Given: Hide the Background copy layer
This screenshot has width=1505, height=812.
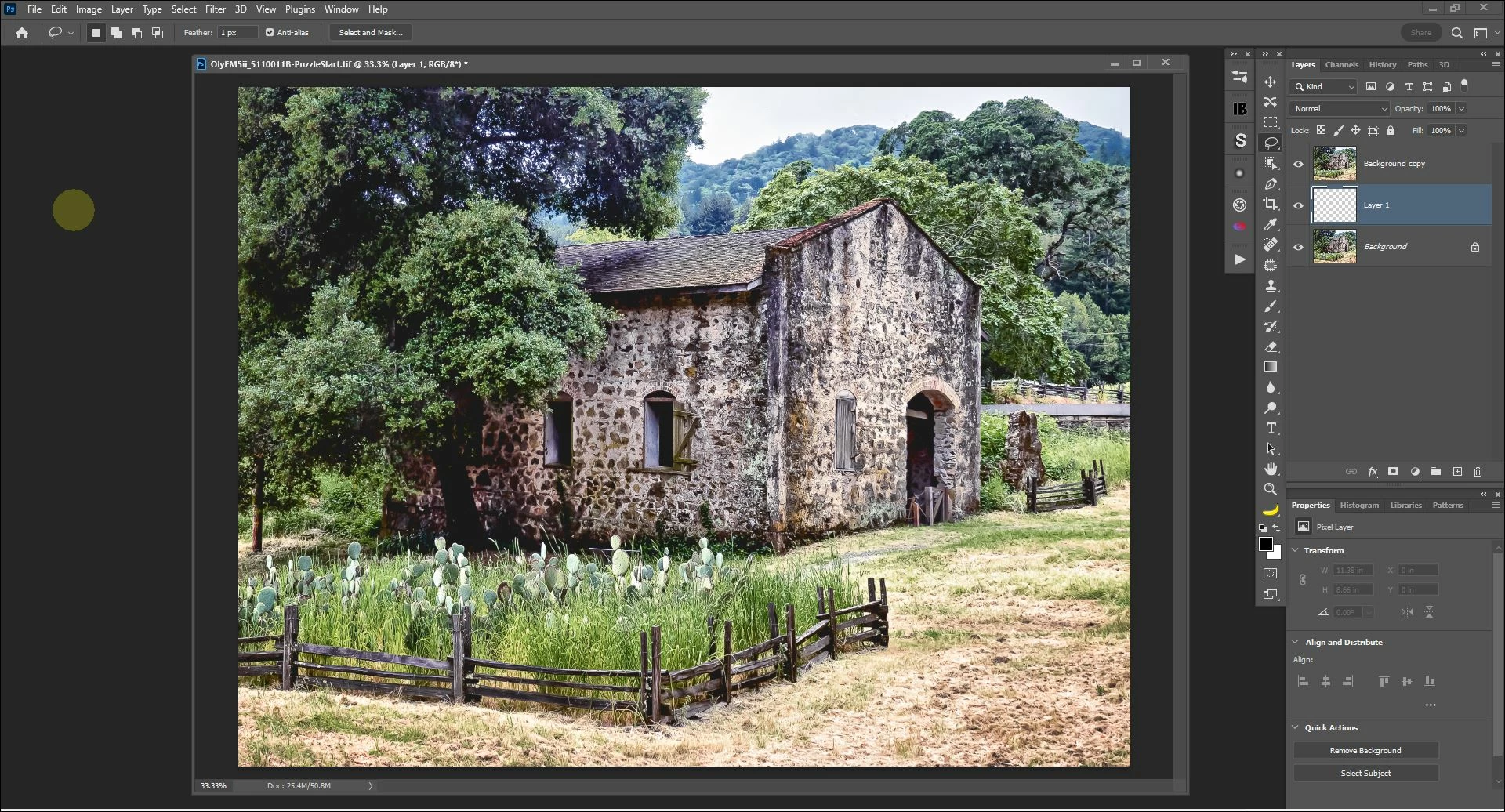Looking at the screenshot, I should [x=1298, y=164].
